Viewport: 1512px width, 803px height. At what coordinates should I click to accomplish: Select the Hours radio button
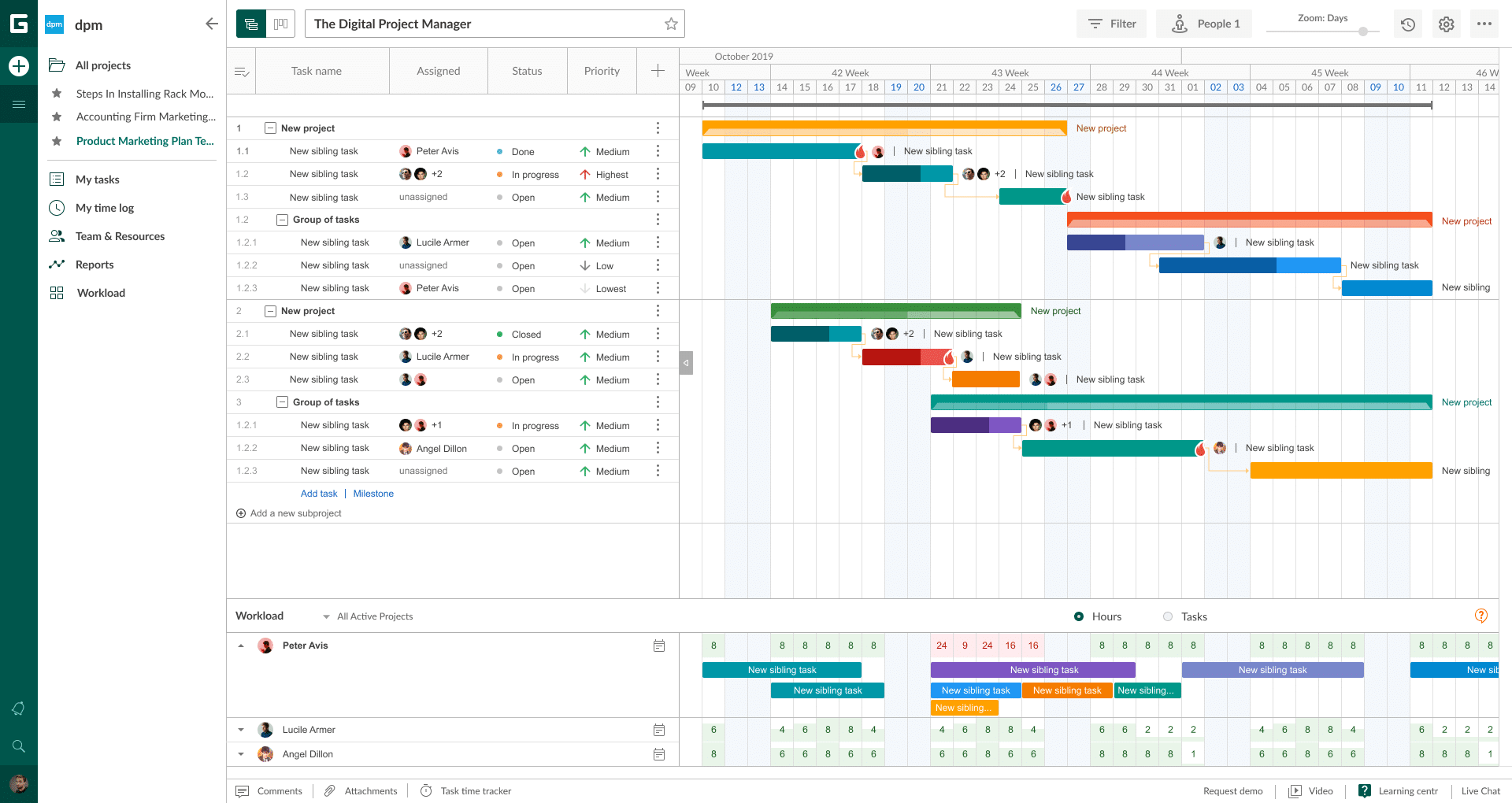pyautogui.click(x=1080, y=616)
